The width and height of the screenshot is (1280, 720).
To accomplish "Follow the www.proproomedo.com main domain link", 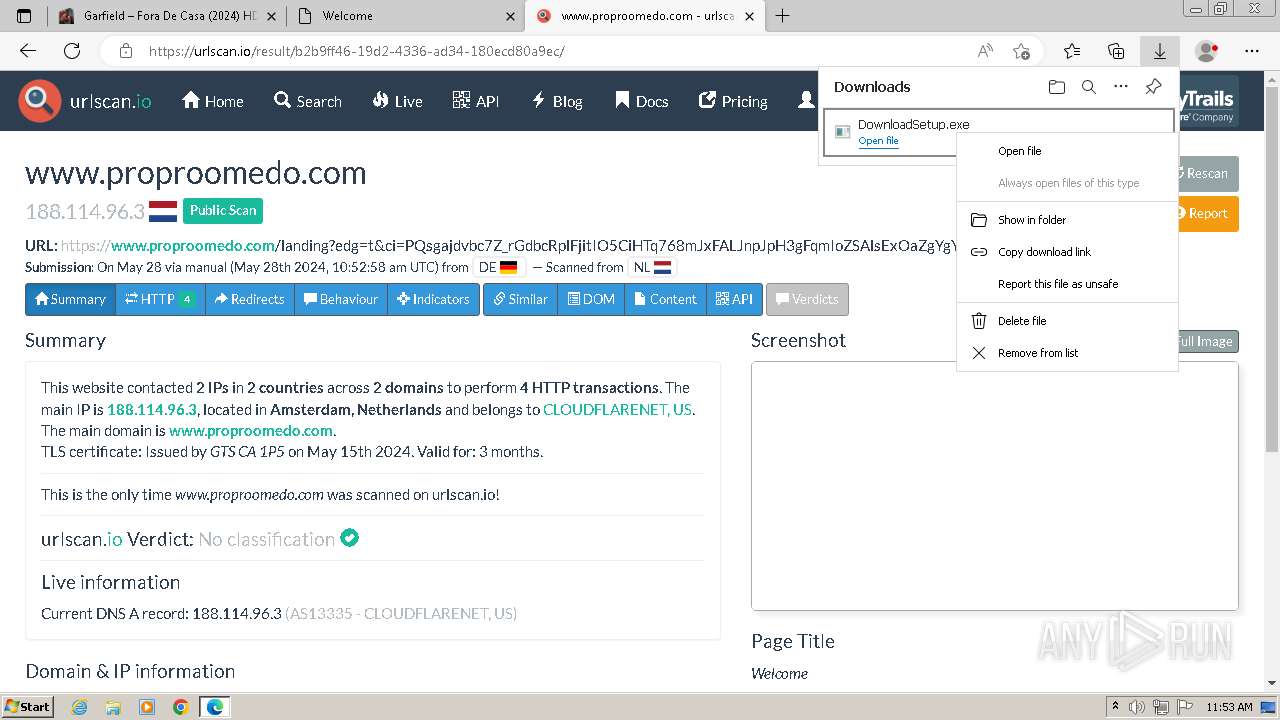I will coord(251,431).
